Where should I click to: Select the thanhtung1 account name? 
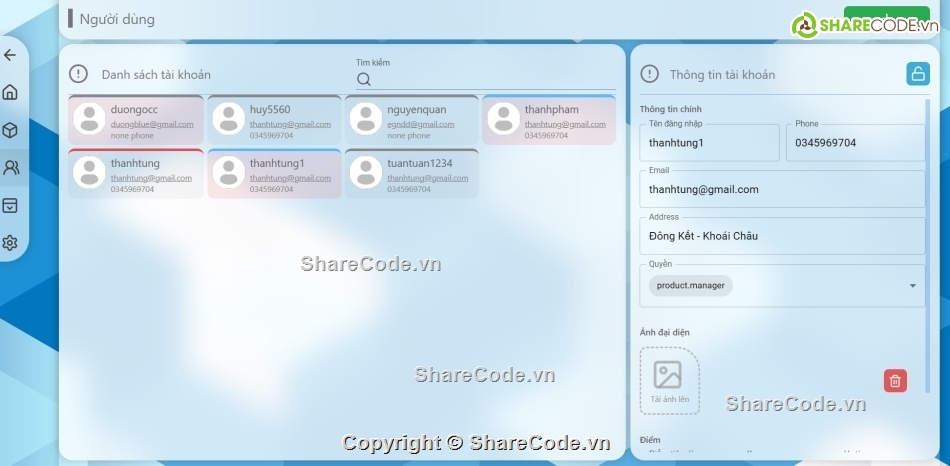pyautogui.click(x=277, y=164)
